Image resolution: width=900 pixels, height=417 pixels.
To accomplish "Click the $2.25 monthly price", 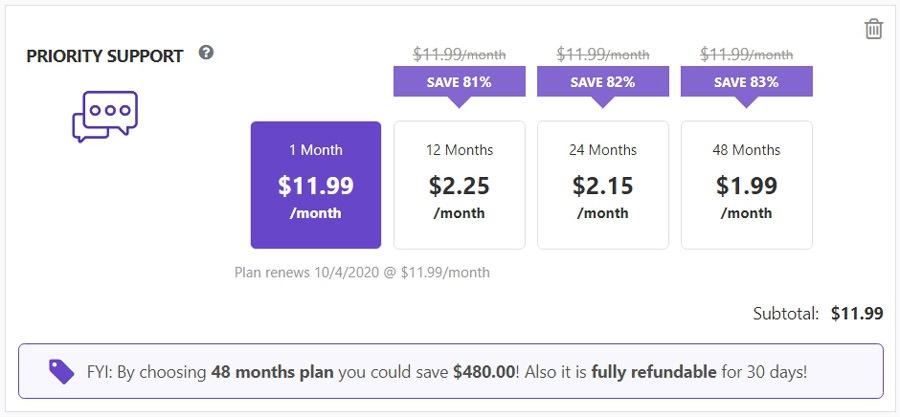I will (459, 186).
